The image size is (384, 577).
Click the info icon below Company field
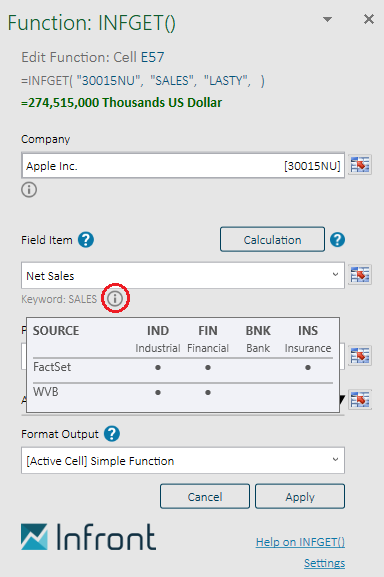[29, 190]
